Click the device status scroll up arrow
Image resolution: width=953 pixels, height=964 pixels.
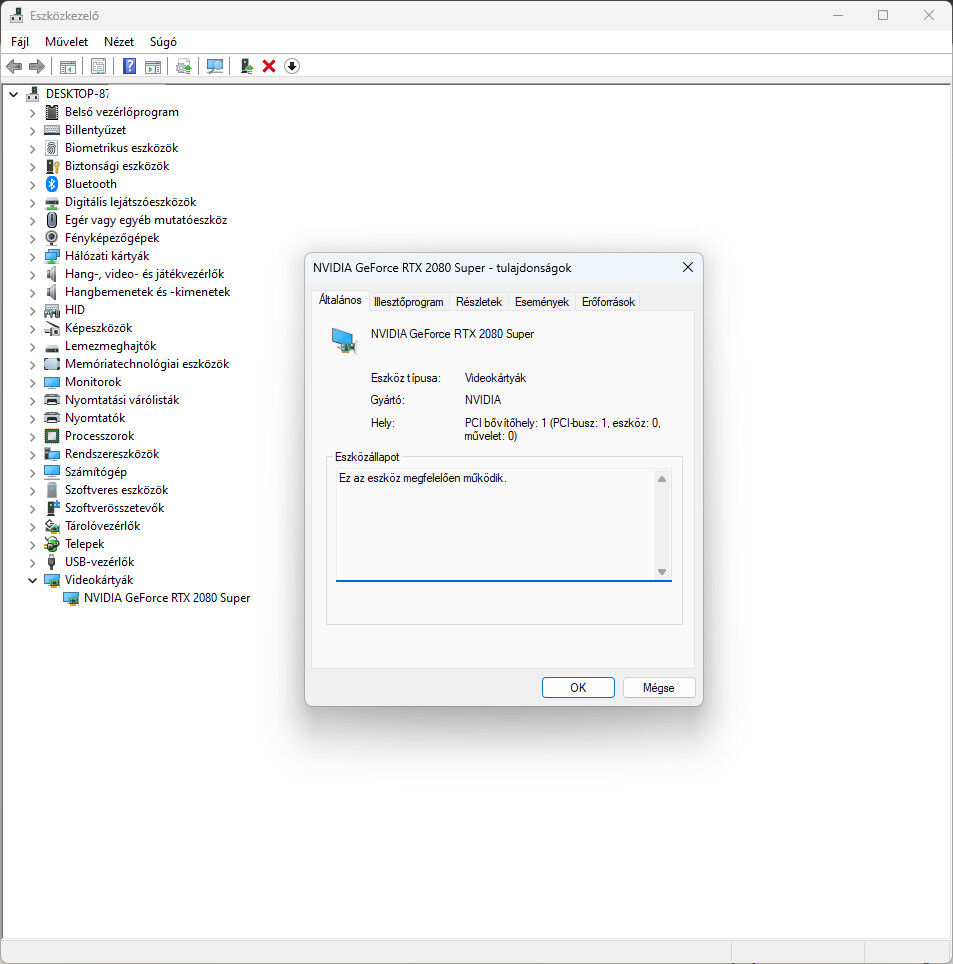coord(662,479)
